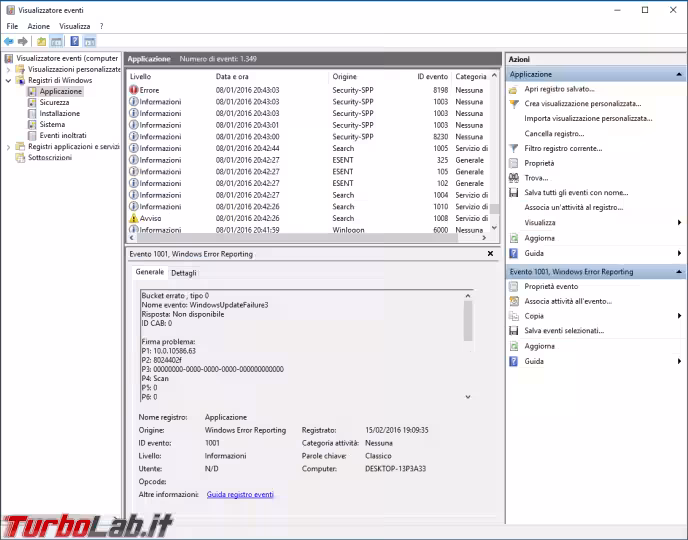Switch to the Generale tab

pyautogui.click(x=150, y=272)
